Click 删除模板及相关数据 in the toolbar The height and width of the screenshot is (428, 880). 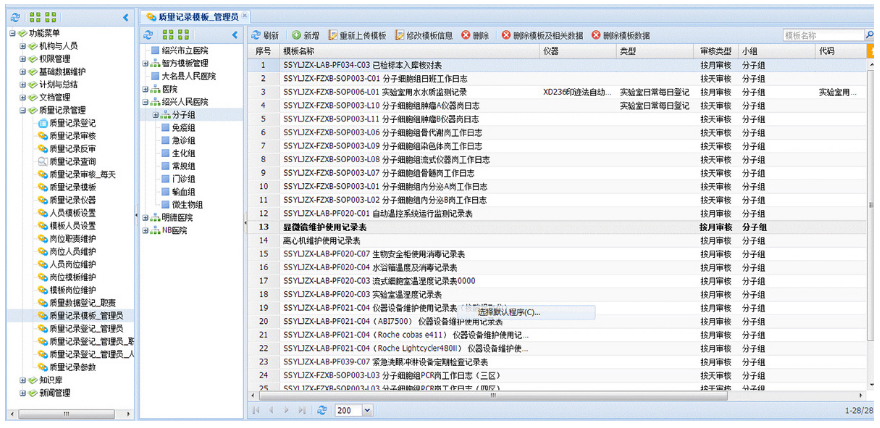[x=542, y=35]
